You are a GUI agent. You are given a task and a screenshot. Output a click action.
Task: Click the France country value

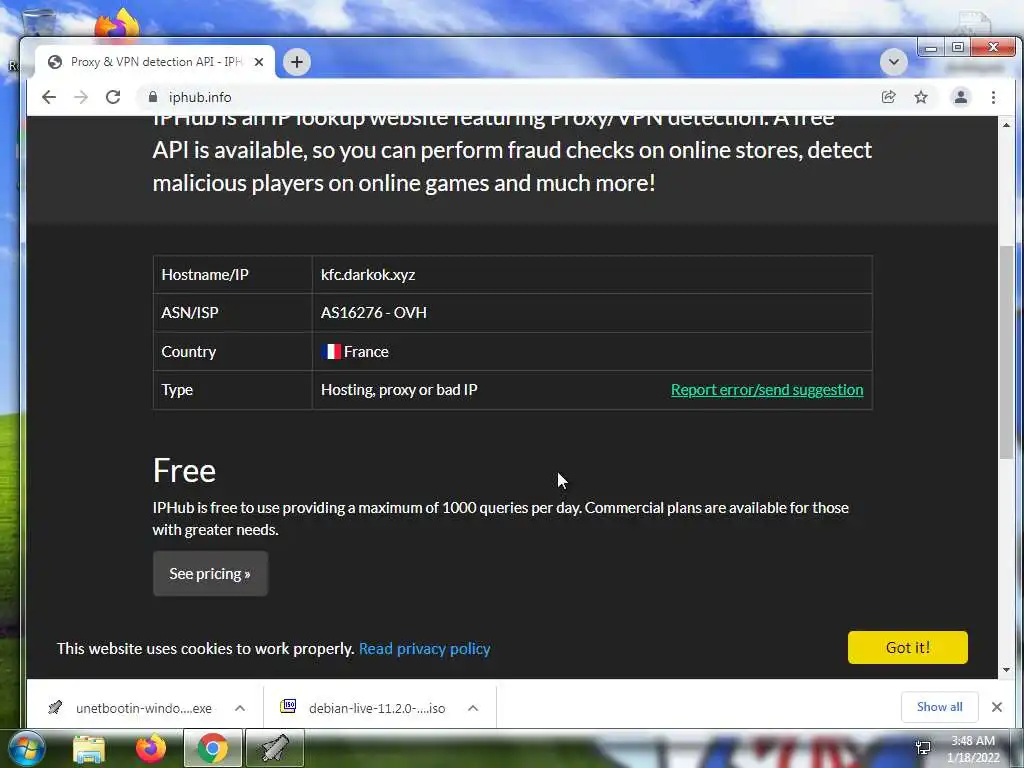click(366, 351)
